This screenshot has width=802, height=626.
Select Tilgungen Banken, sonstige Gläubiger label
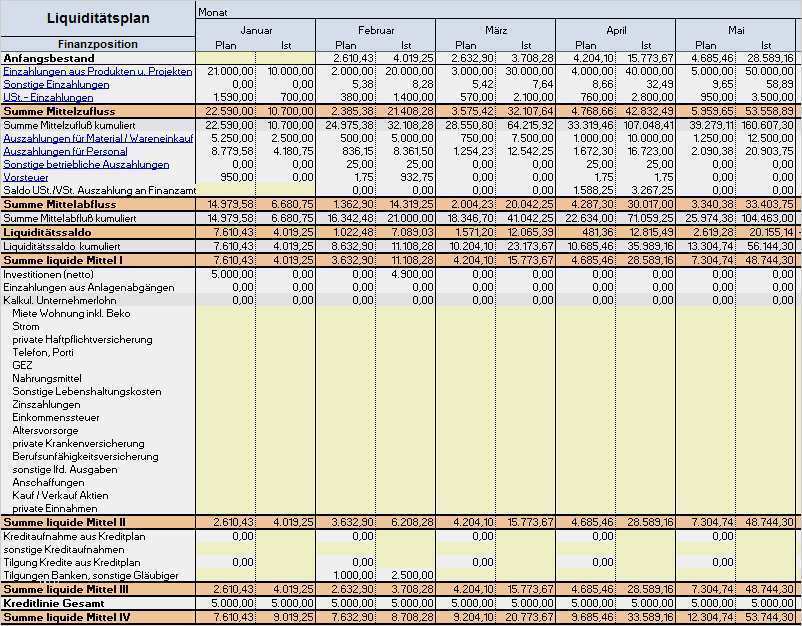[x=91, y=575]
